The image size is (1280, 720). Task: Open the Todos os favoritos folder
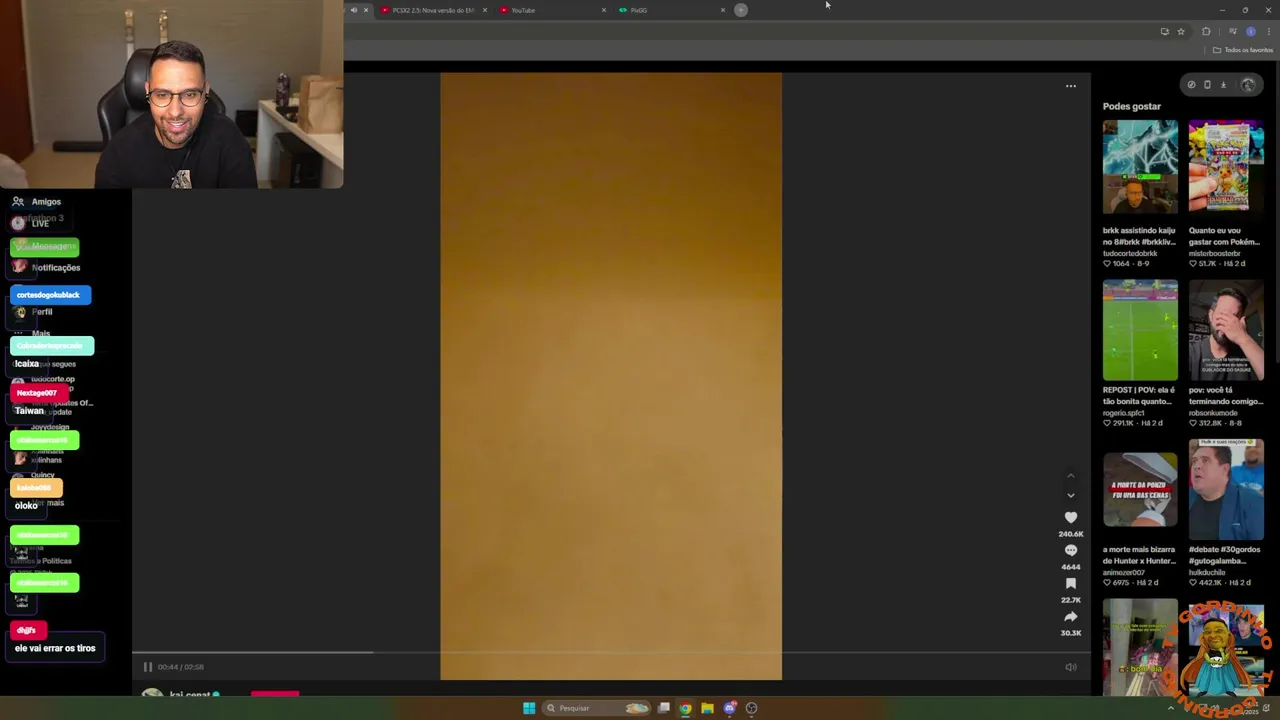point(1243,50)
